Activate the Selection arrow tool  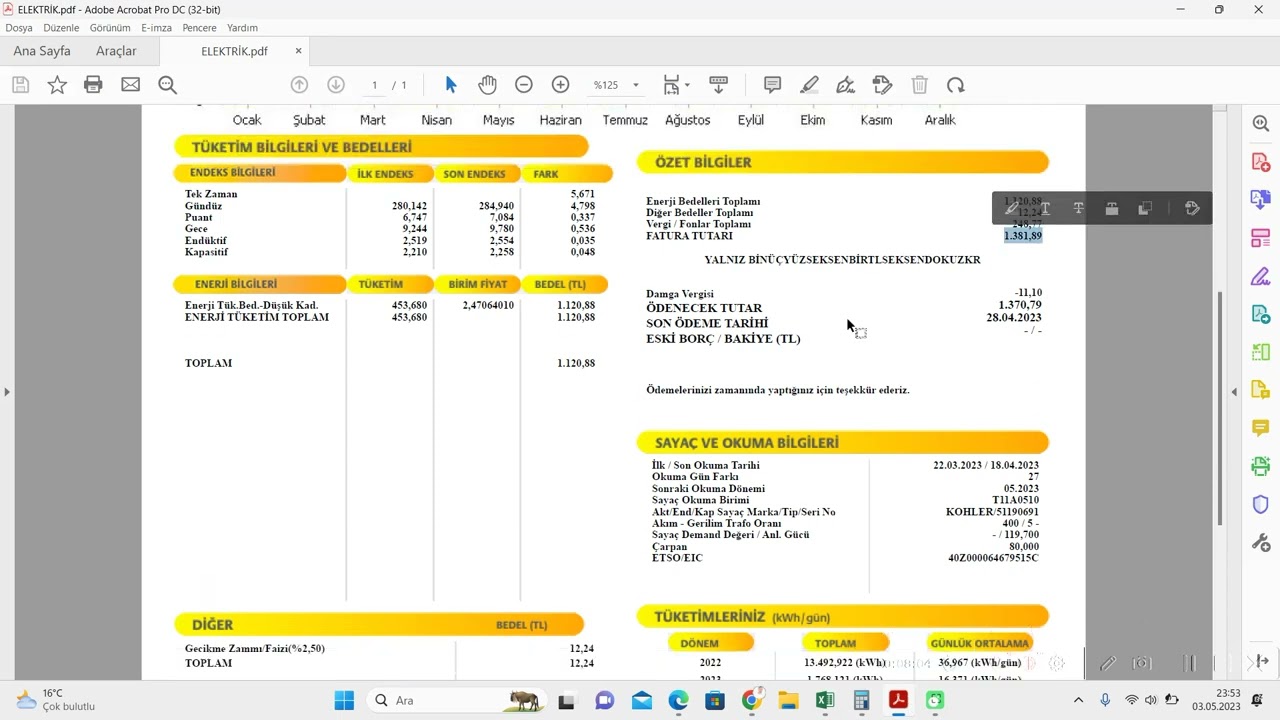point(450,85)
